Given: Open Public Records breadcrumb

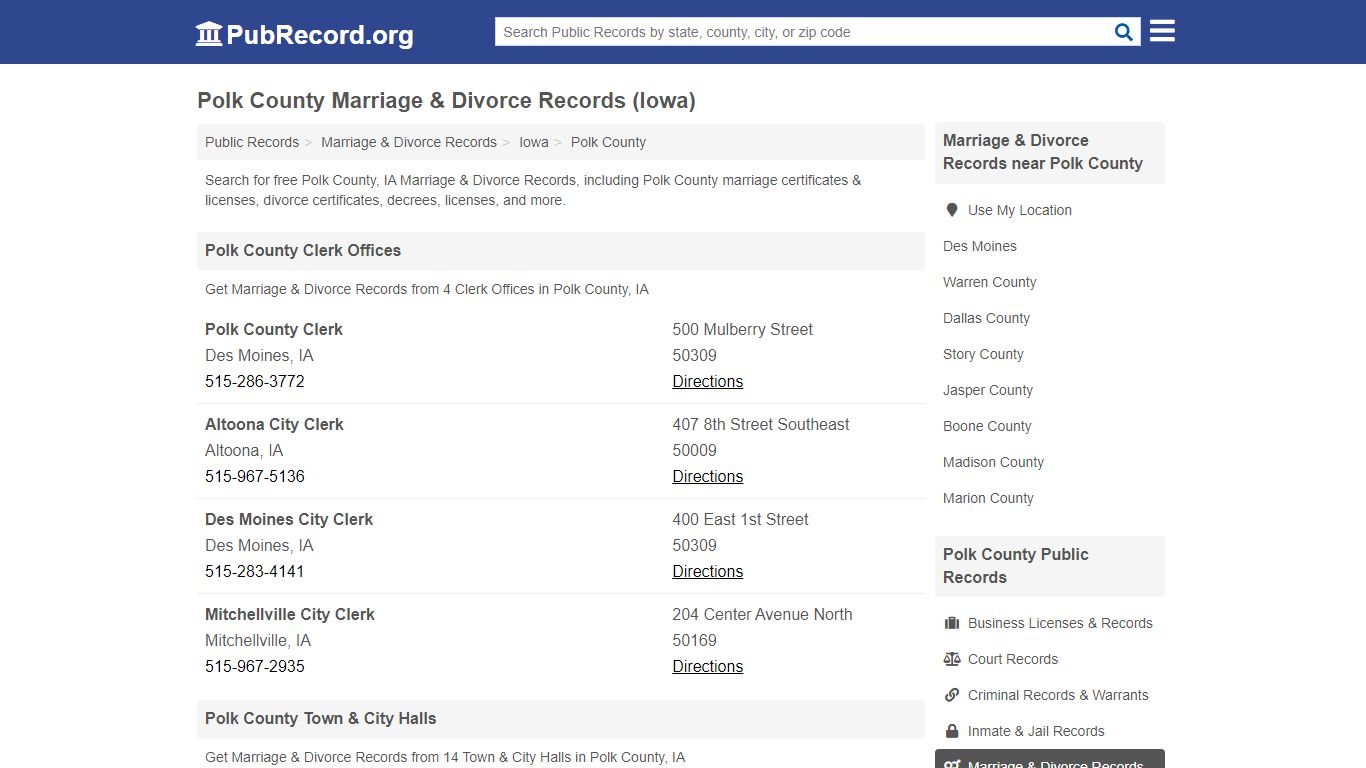Looking at the screenshot, I should coord(252,142).
